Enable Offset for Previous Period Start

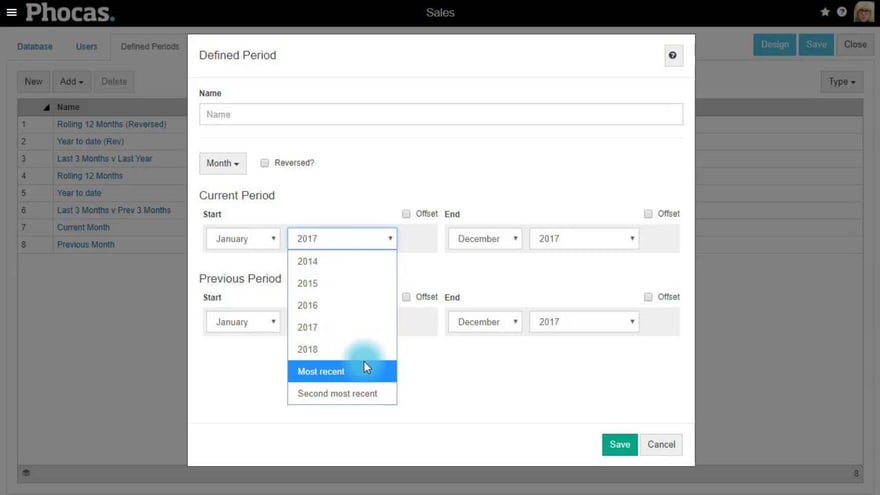click(x=406, y=297)
